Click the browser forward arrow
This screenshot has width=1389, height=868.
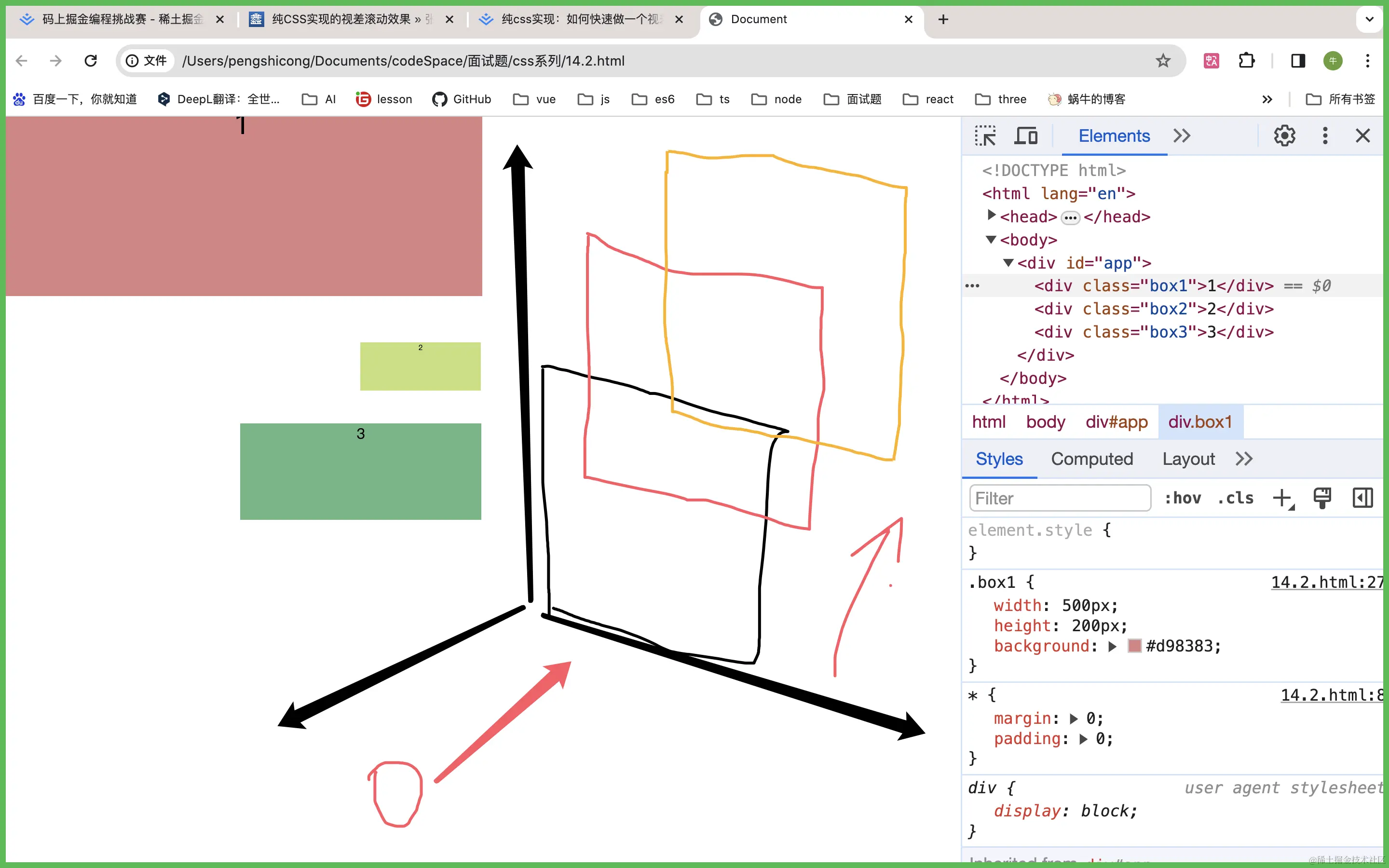[55, 61]
